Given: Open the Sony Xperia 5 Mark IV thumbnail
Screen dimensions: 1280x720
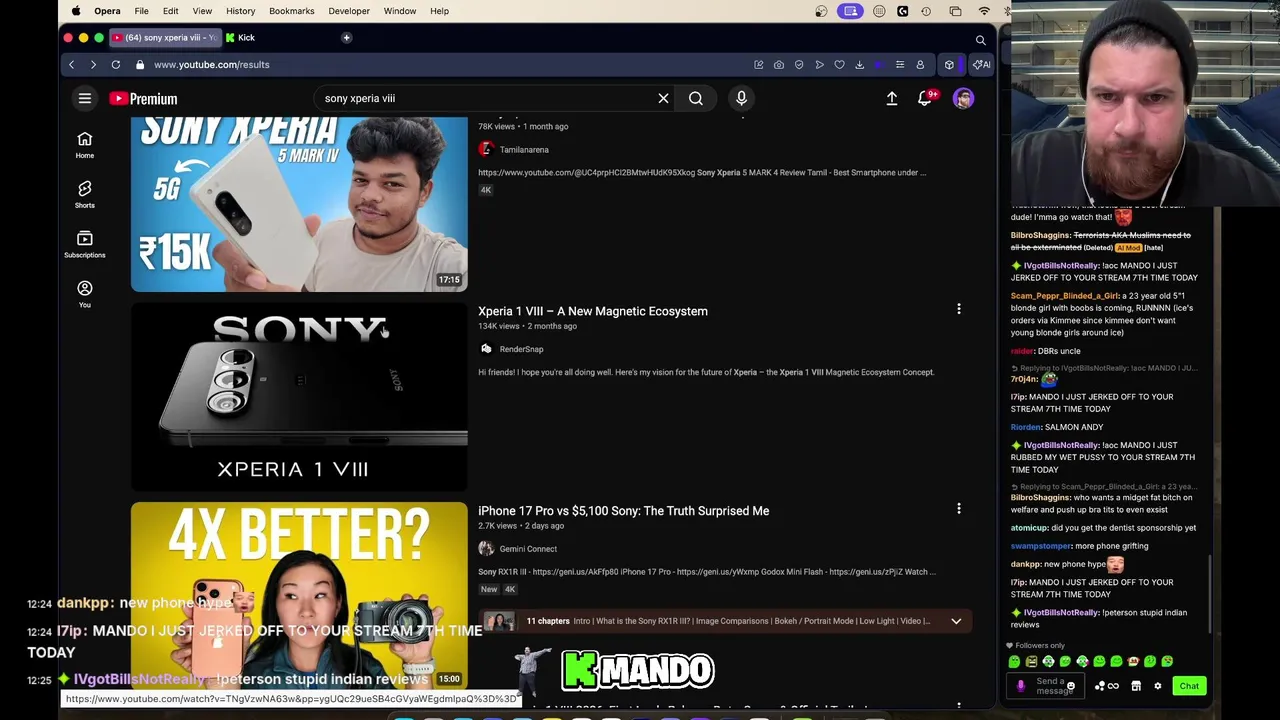Looking at the screenshot, I should coord(299,204).
